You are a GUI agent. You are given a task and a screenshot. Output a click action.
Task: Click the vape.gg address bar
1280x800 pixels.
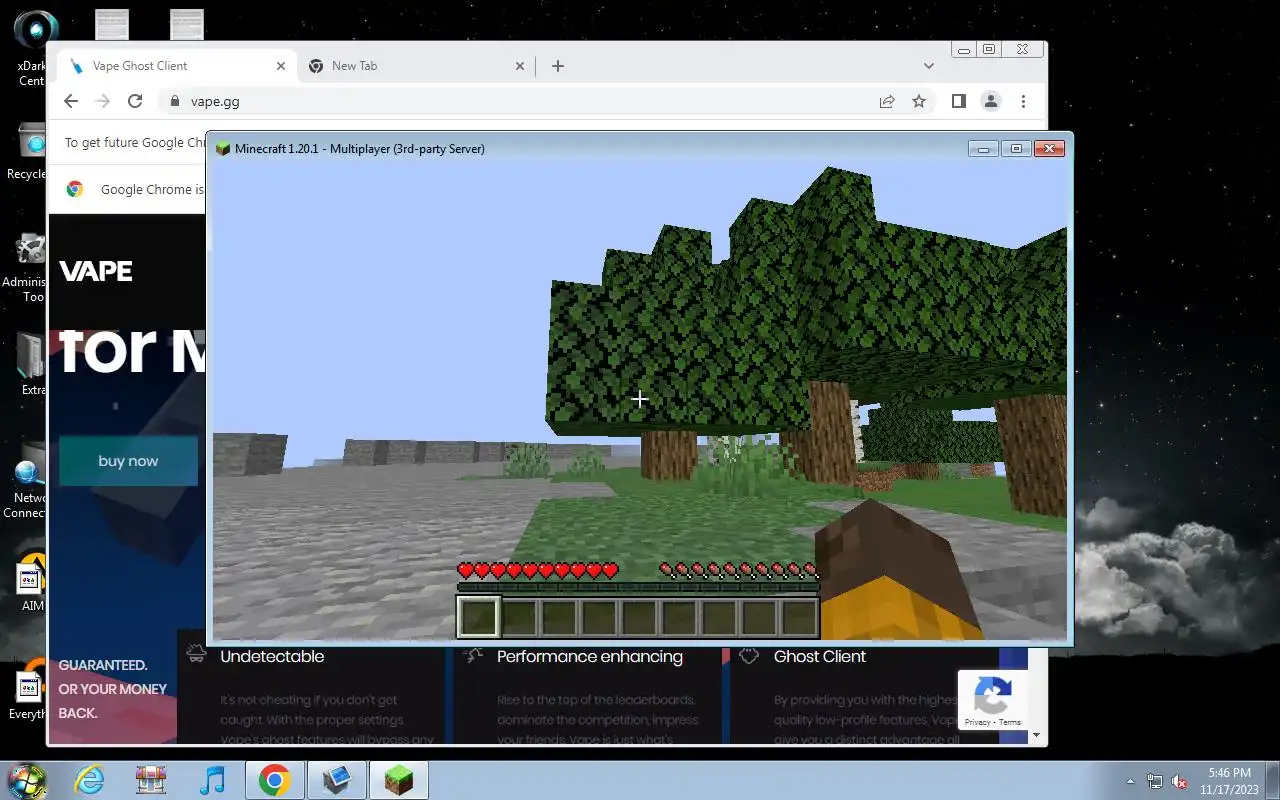(x=520, y=101)
